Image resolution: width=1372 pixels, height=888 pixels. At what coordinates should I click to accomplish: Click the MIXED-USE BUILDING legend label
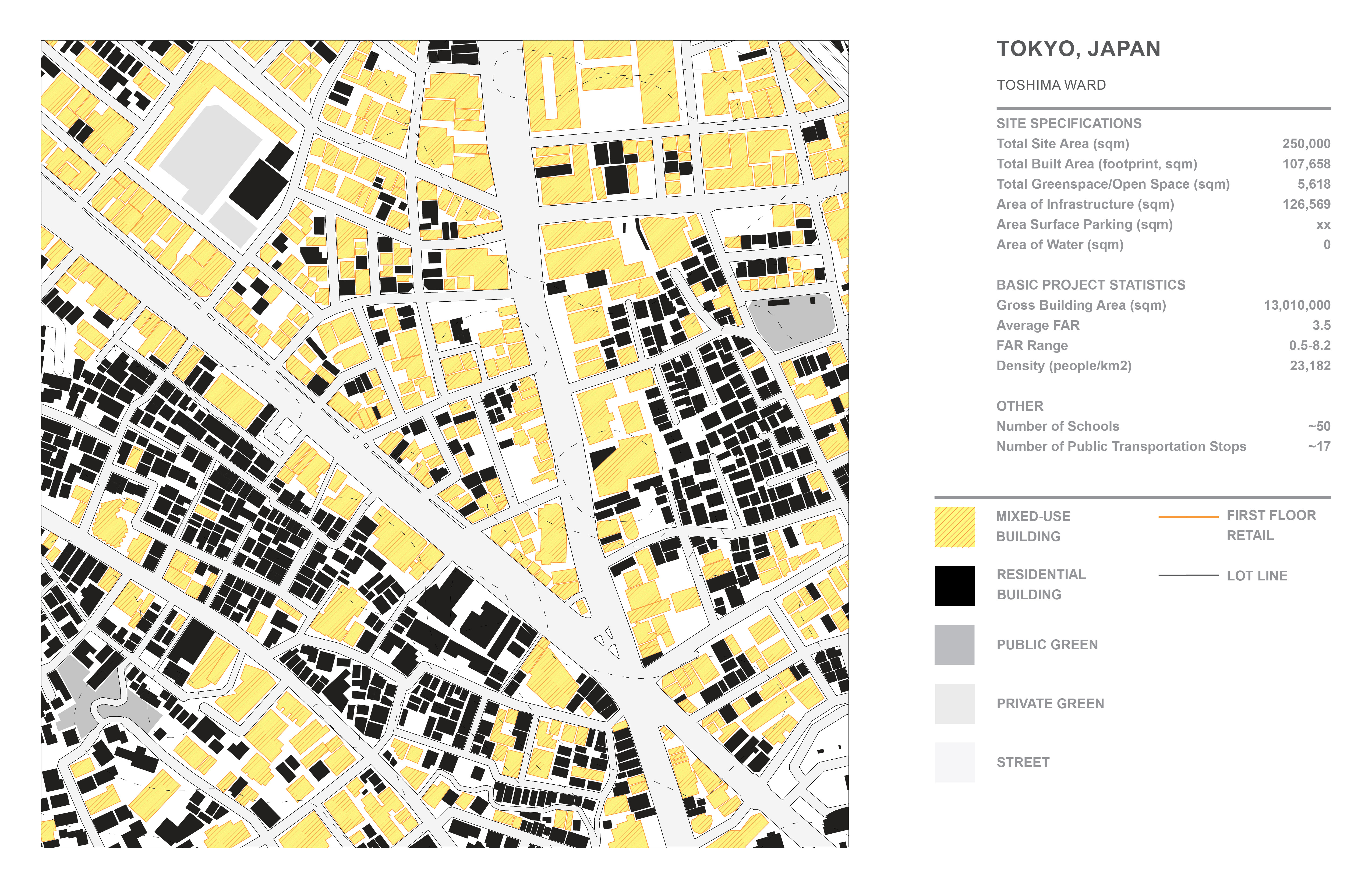tap(1033, 526)
